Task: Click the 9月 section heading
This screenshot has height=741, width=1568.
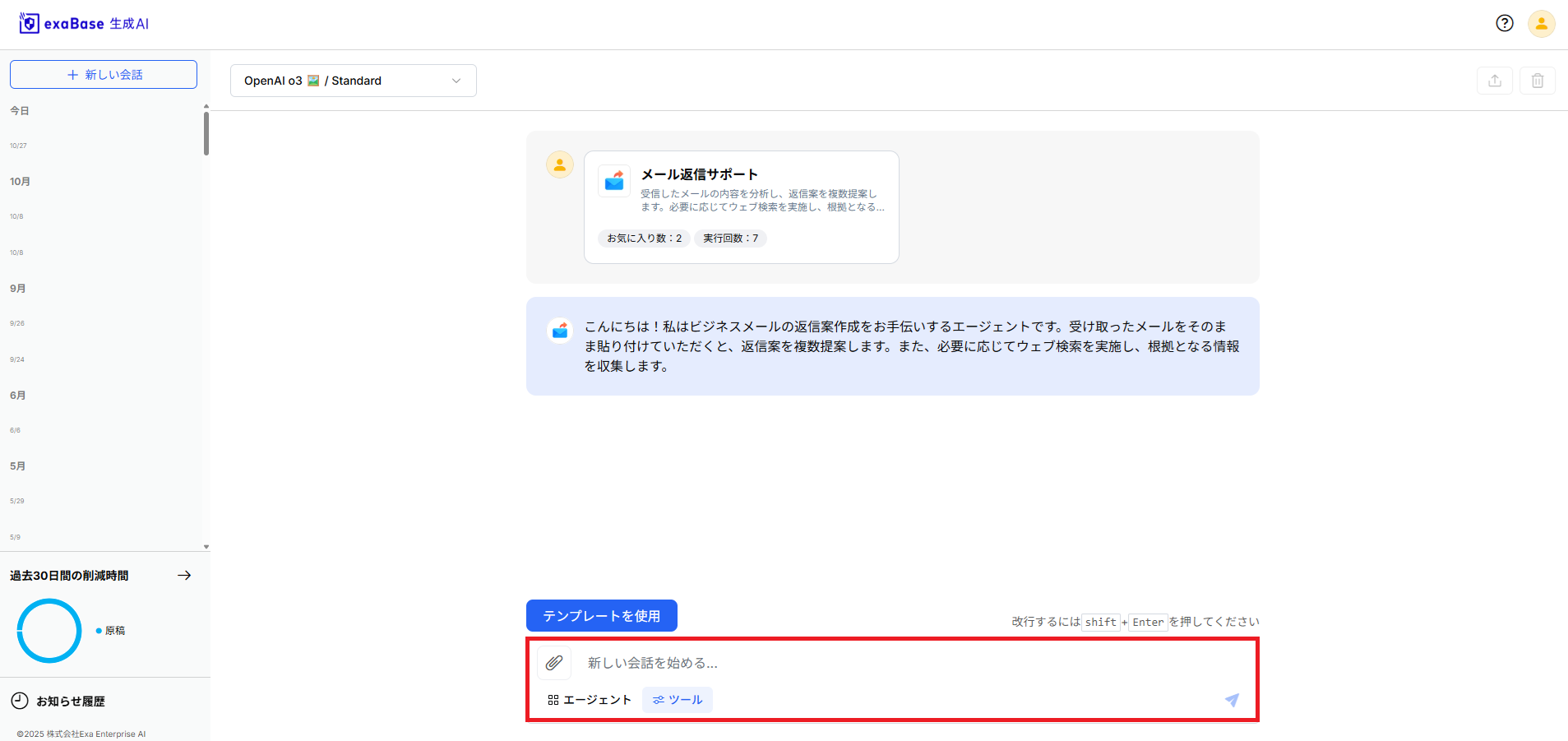Action: click(x=18, y=289)
